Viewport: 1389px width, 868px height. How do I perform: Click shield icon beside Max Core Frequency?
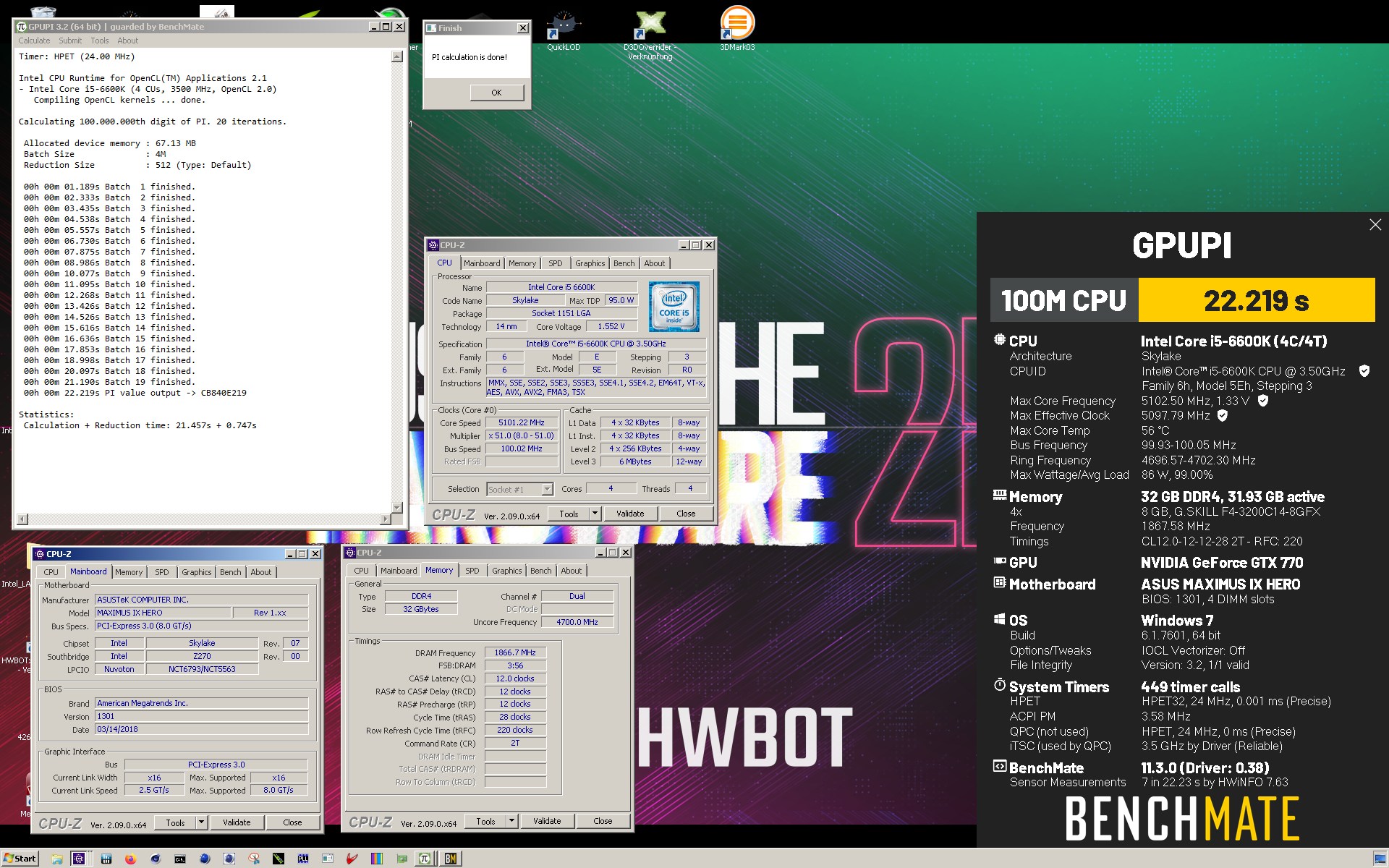(1263, 400)
